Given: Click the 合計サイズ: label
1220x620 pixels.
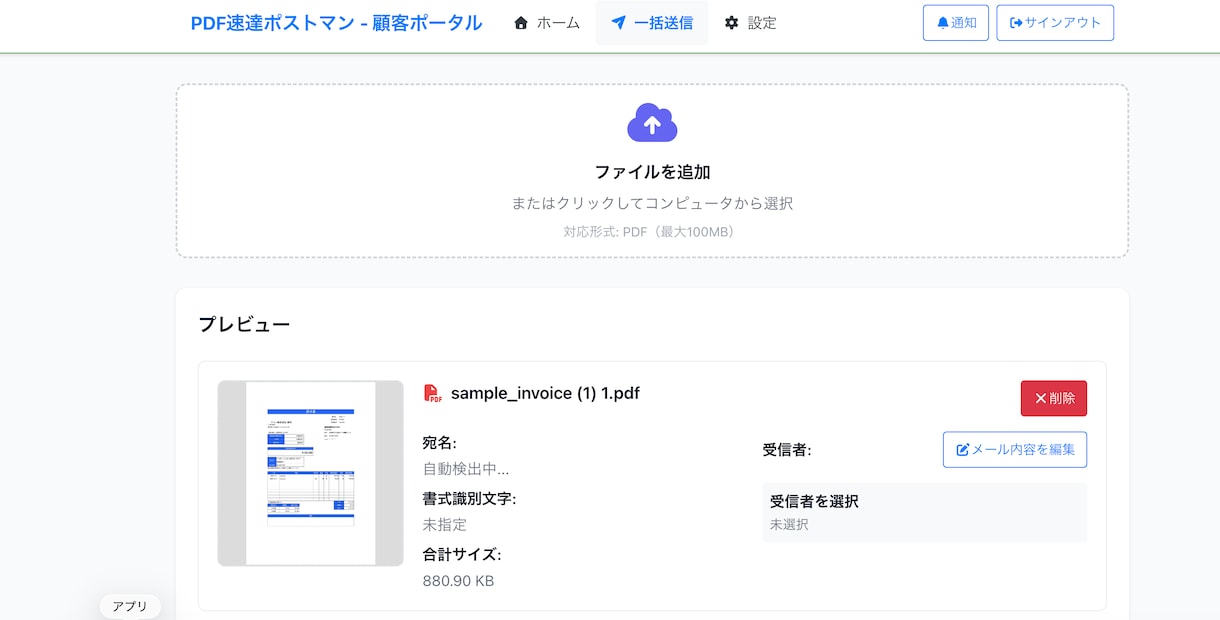Looking at the screenshot, I should pos(462,554).
